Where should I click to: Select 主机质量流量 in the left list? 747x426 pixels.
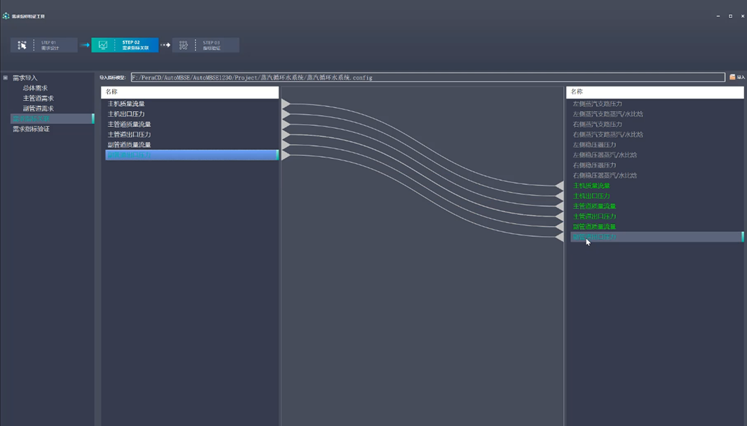(x=126, y=104)
